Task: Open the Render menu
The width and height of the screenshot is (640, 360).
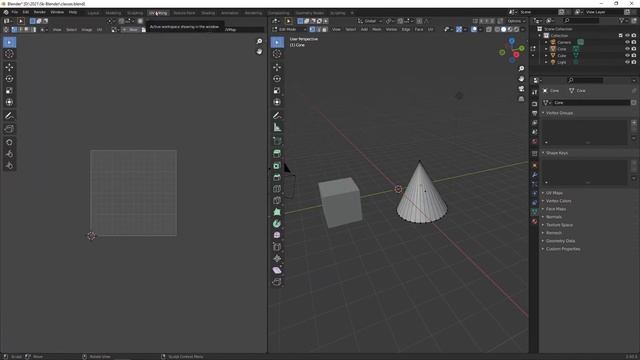Action: 40,12
